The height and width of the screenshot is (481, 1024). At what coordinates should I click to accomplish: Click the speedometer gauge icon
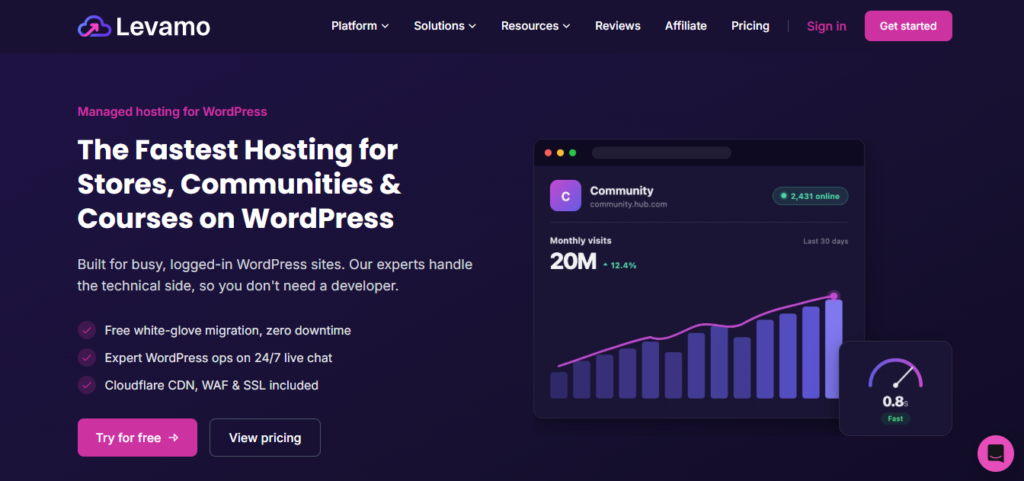coord(895,375)
